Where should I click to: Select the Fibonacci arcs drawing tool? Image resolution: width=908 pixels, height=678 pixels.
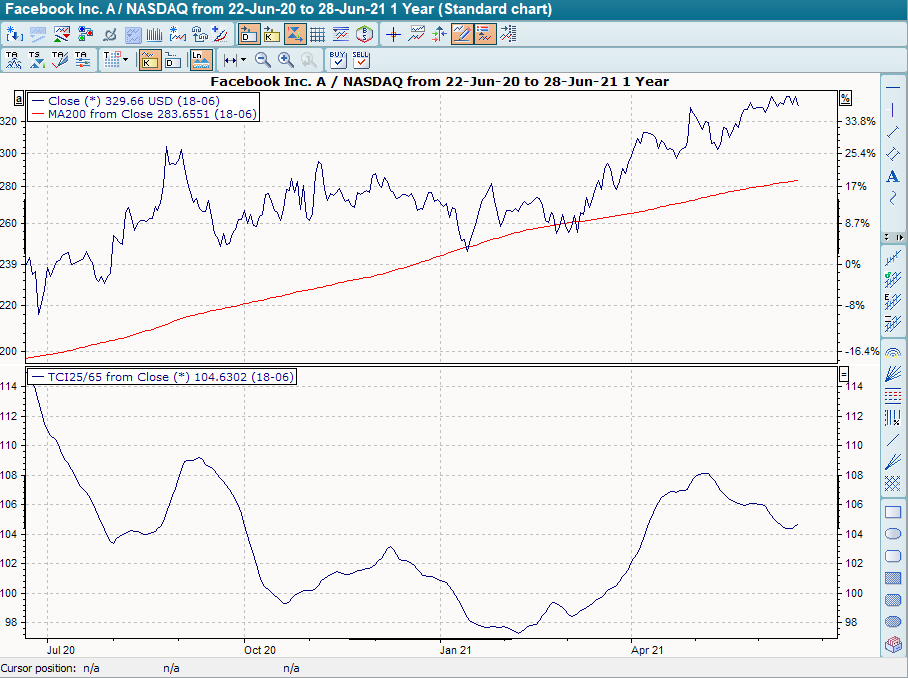(893, 353)
